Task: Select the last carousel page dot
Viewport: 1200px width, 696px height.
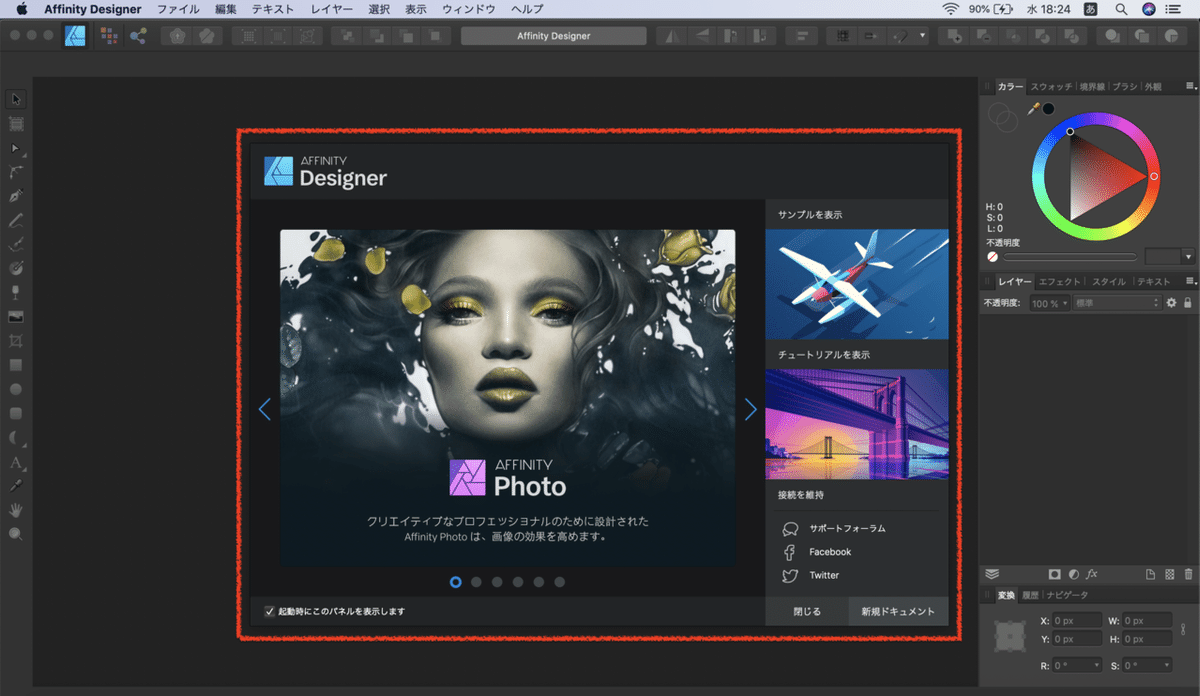Action: click(x=560, y=581)
